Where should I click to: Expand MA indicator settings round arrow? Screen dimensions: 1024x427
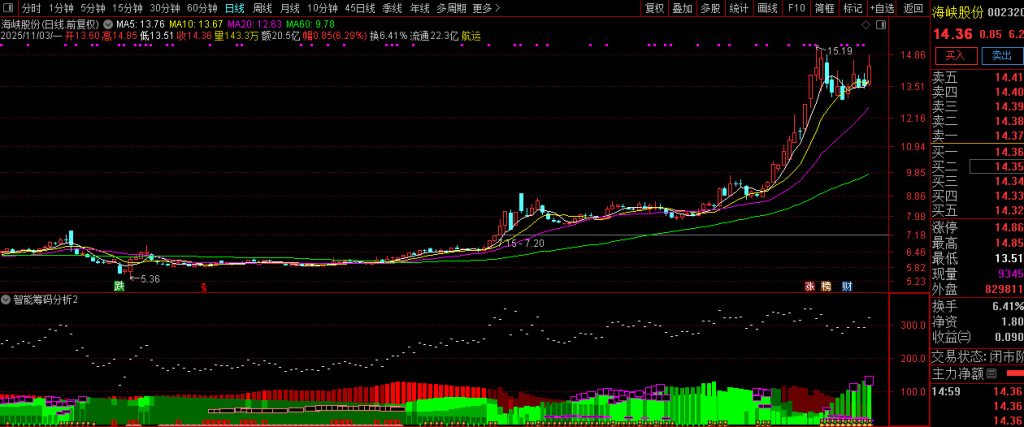tap(108, 25)
